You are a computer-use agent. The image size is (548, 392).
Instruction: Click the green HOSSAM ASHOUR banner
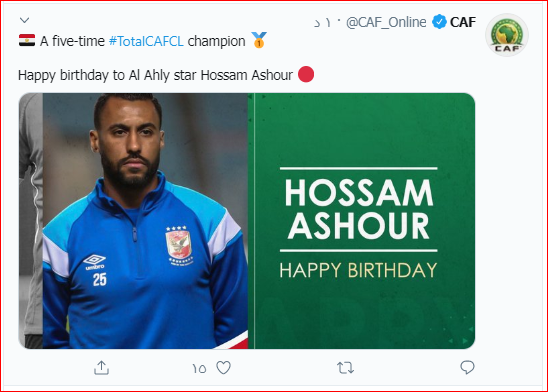tap(361, 221)
